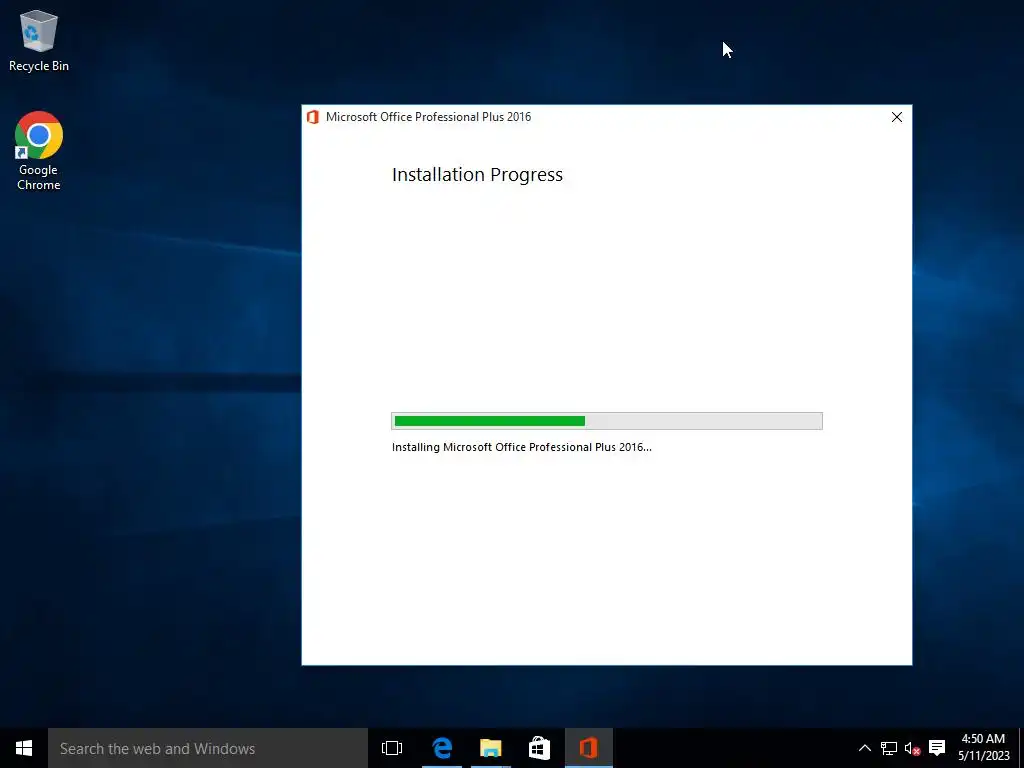Focus the 'Search the web and Windows' box
Screen dimensions: 1024x768
click(208, 748)
